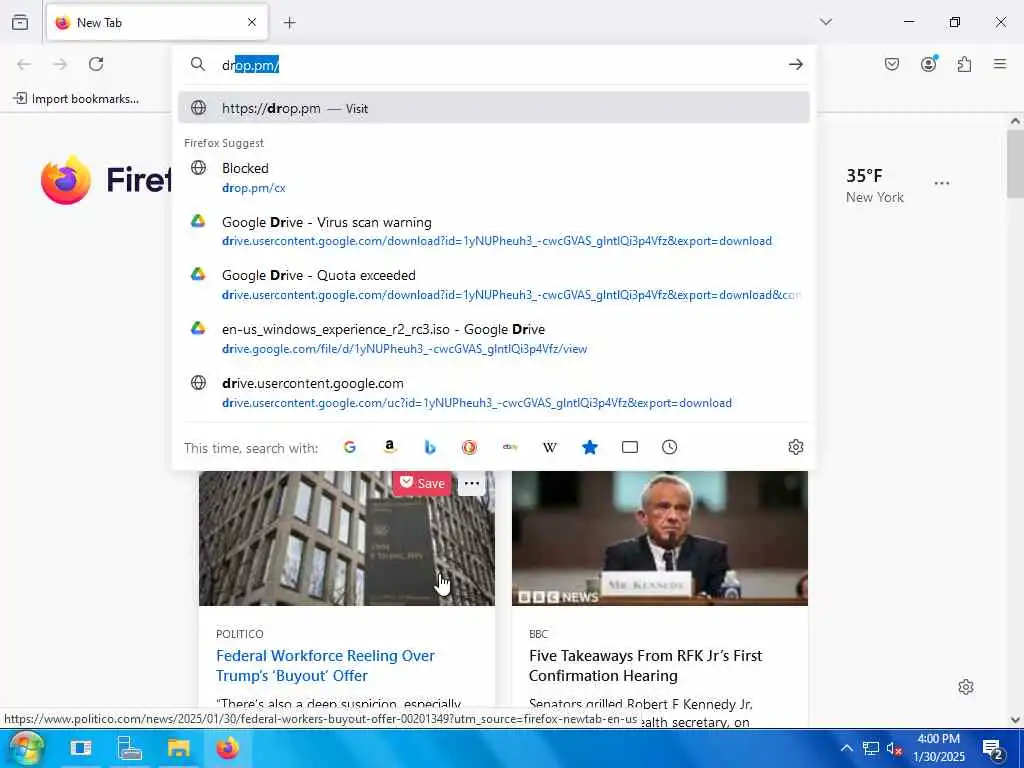Search this time with Wikipedia
The height and width of the screenshot is (768, 1024).
(x=550, y=447)
